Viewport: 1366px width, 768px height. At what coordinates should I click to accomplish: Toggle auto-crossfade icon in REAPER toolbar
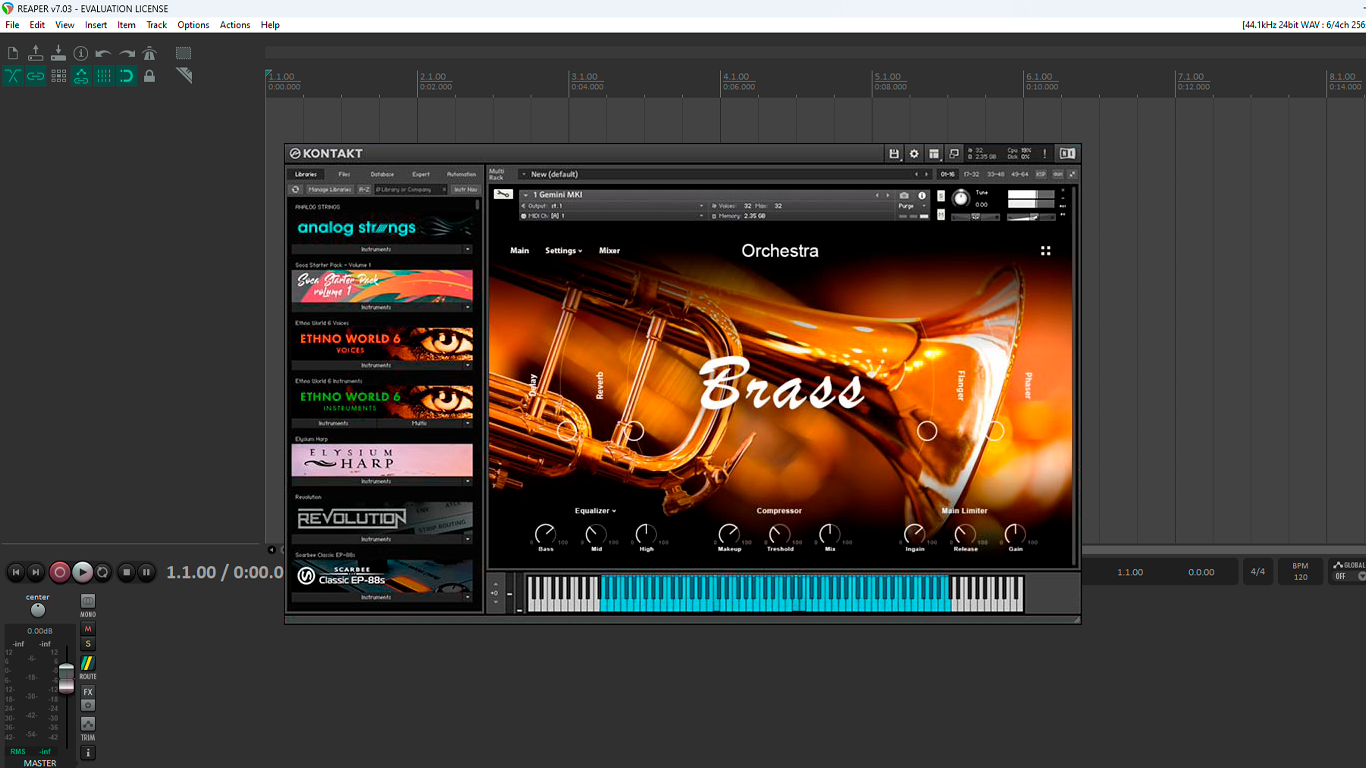click(x=13, y=76)
